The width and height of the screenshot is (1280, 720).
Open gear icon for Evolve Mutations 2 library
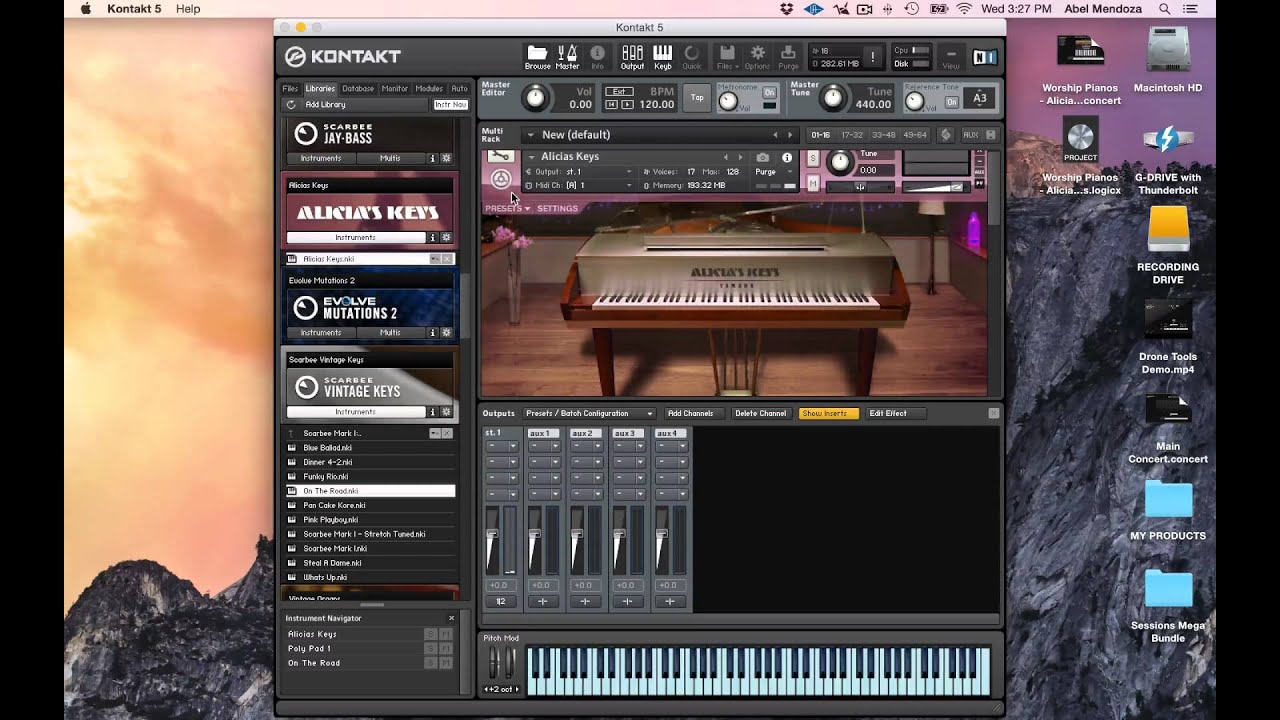point(446,332)
